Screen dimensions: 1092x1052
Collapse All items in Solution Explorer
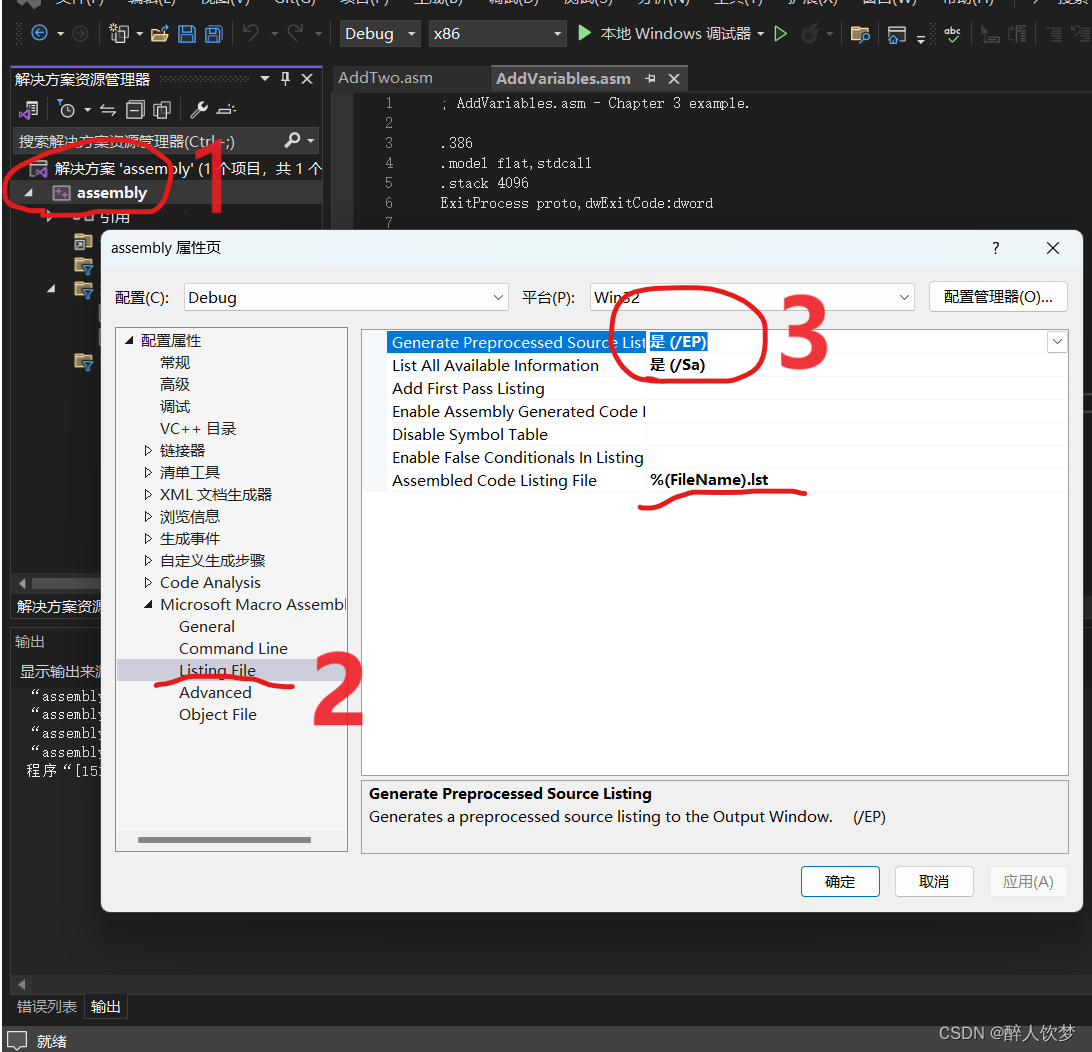pos(135,109)
